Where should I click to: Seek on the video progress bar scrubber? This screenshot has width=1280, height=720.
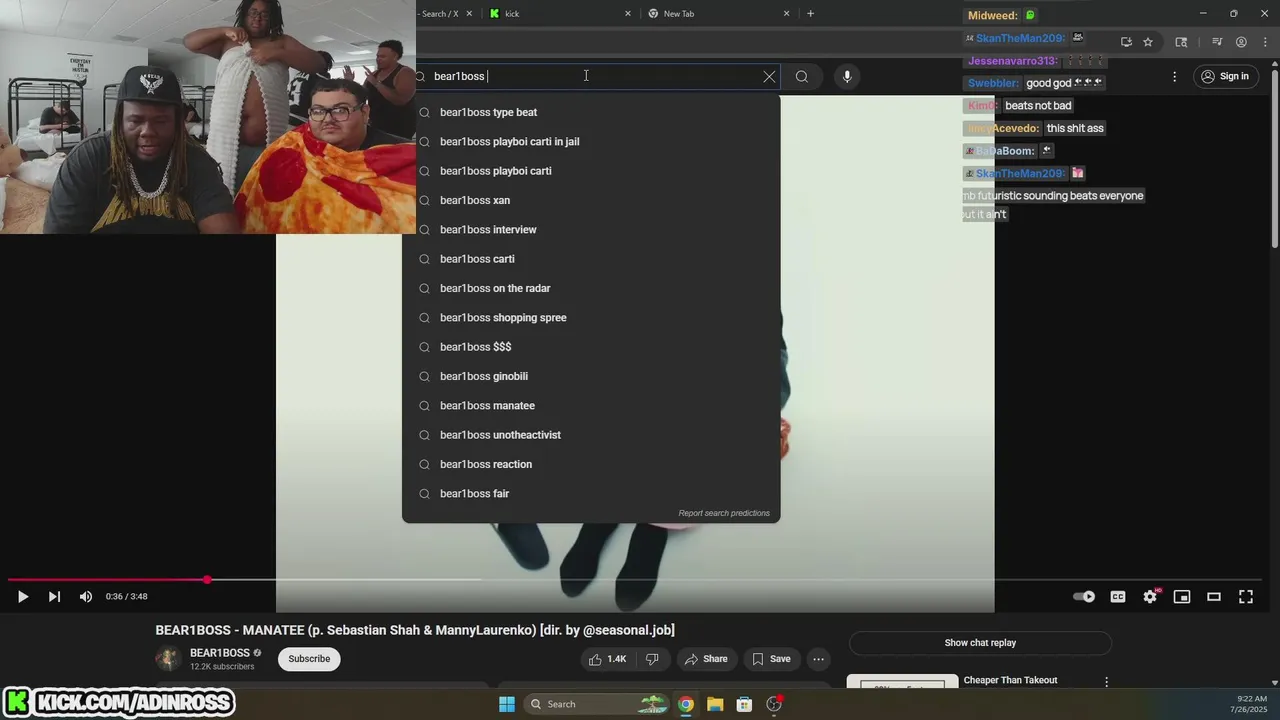tap(207, 580)
